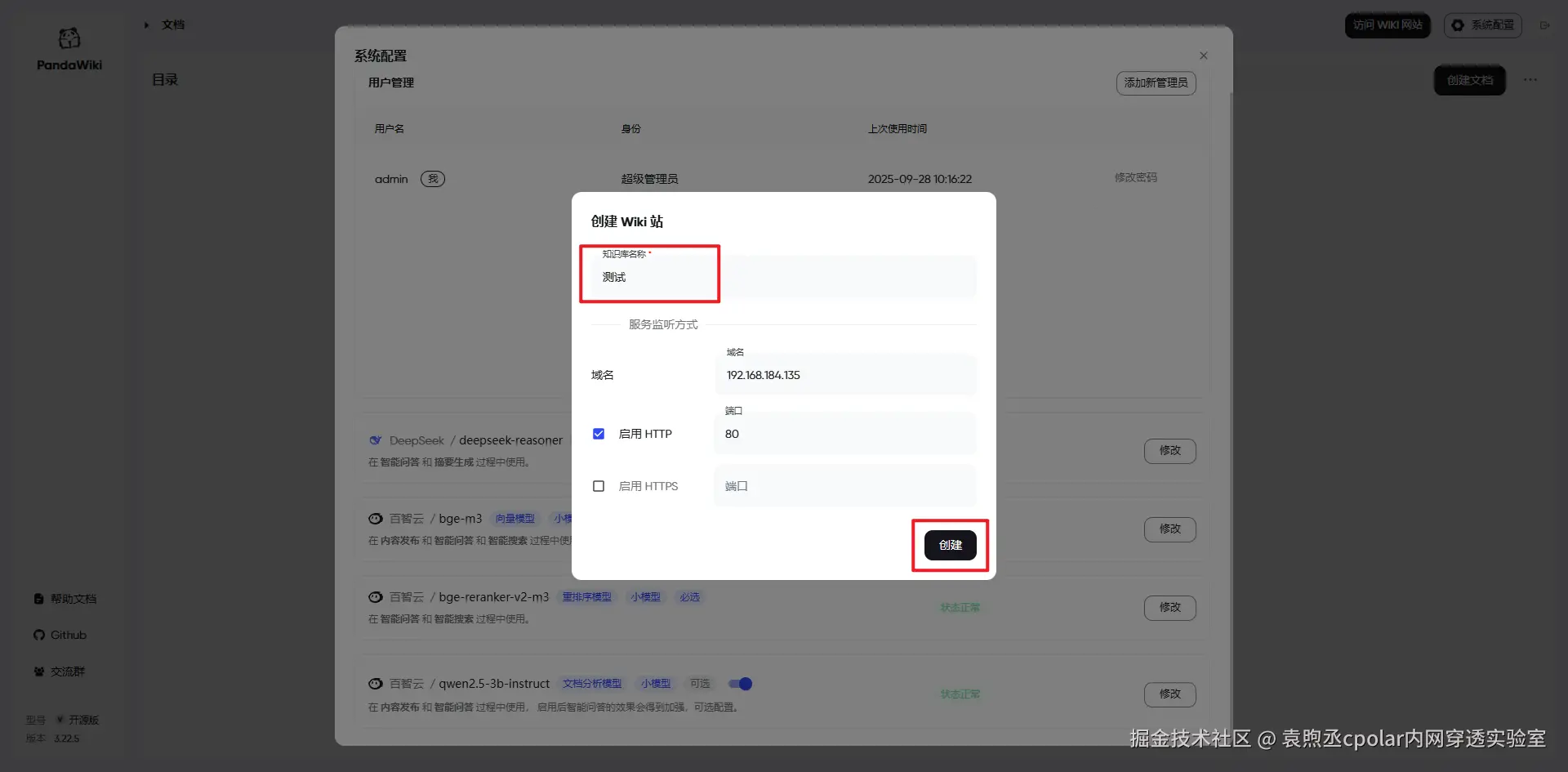Click the 用户名 column header
The image size is (1568, 772).
pyautogui.click(x=390, y=128)
